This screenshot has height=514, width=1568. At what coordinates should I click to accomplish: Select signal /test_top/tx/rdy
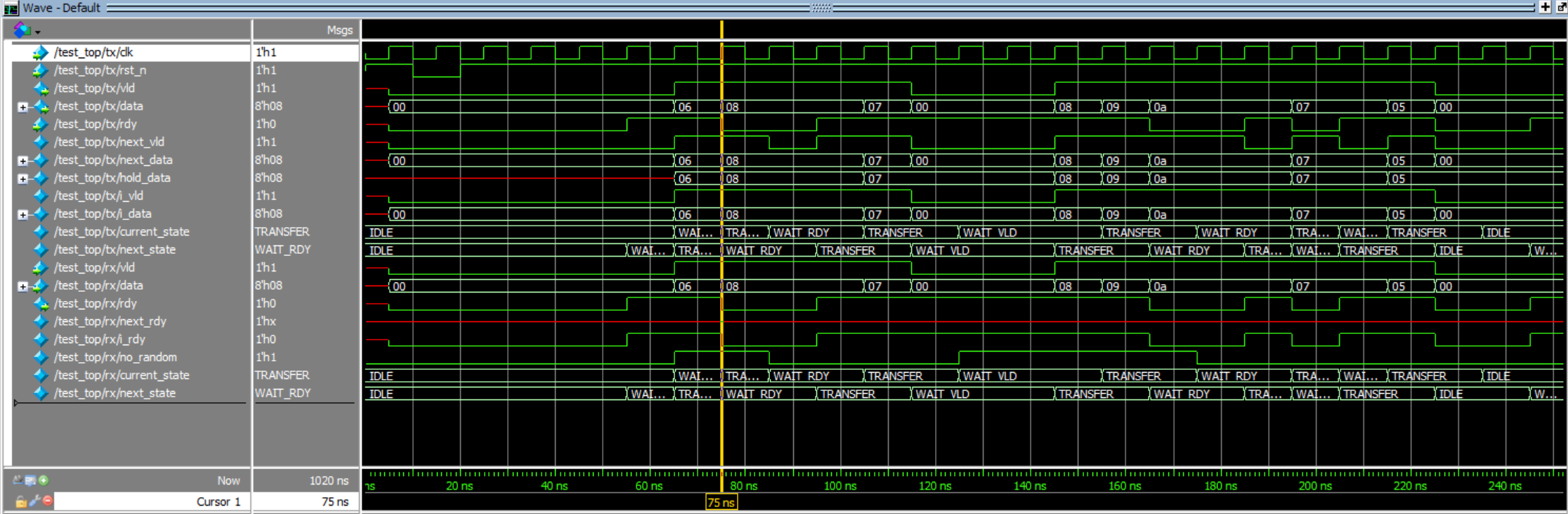96,124
